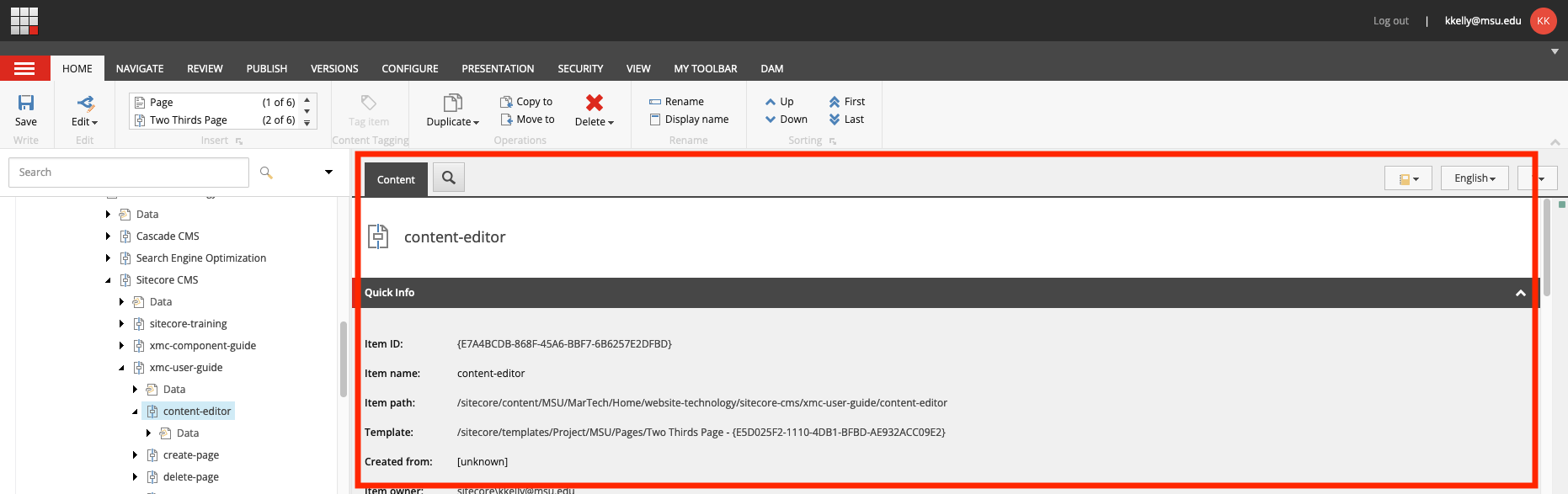Open the Presentation ribbon tab
This screenshot has height=494, width=1568.
498,69
